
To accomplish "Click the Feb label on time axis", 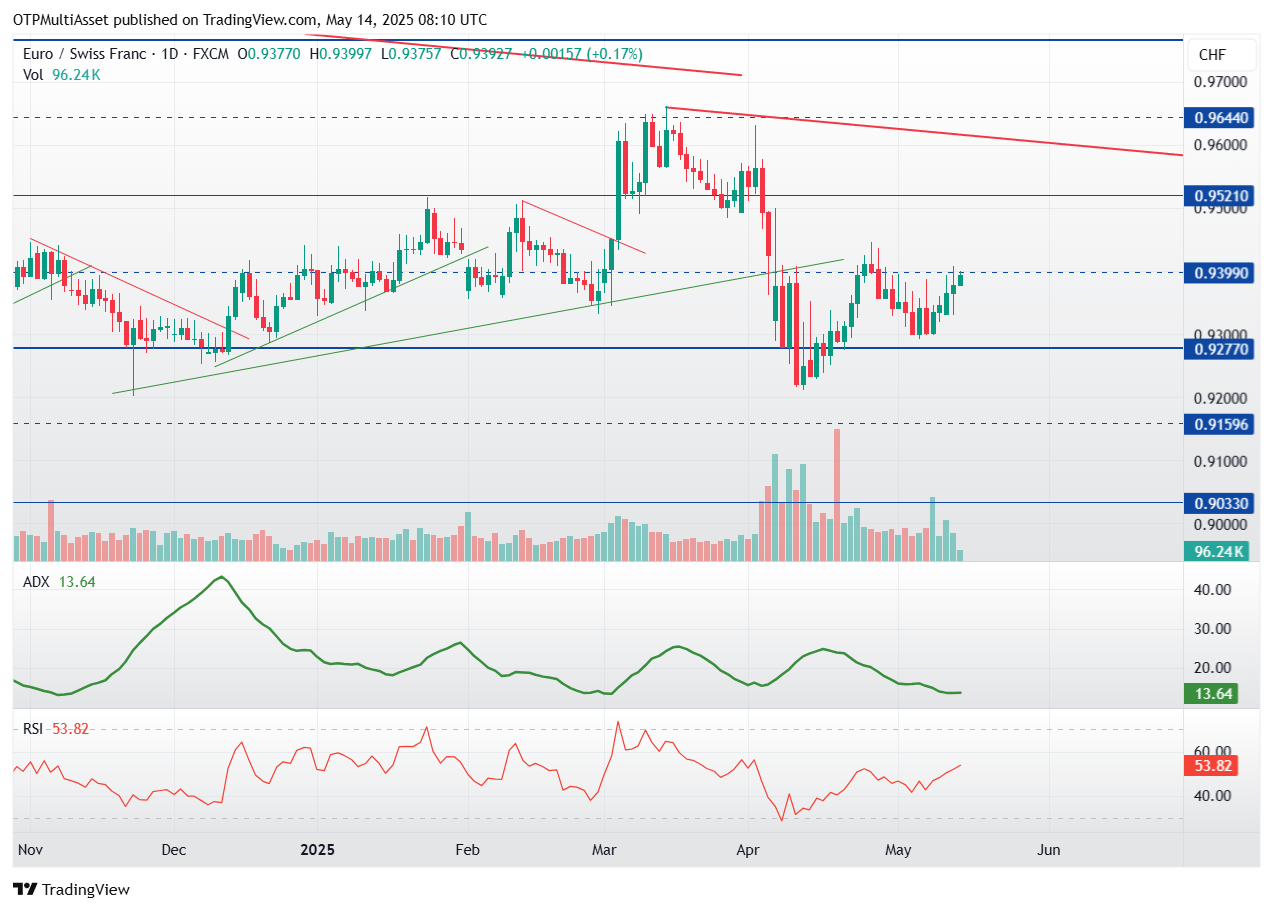I will tap(467, 850).
